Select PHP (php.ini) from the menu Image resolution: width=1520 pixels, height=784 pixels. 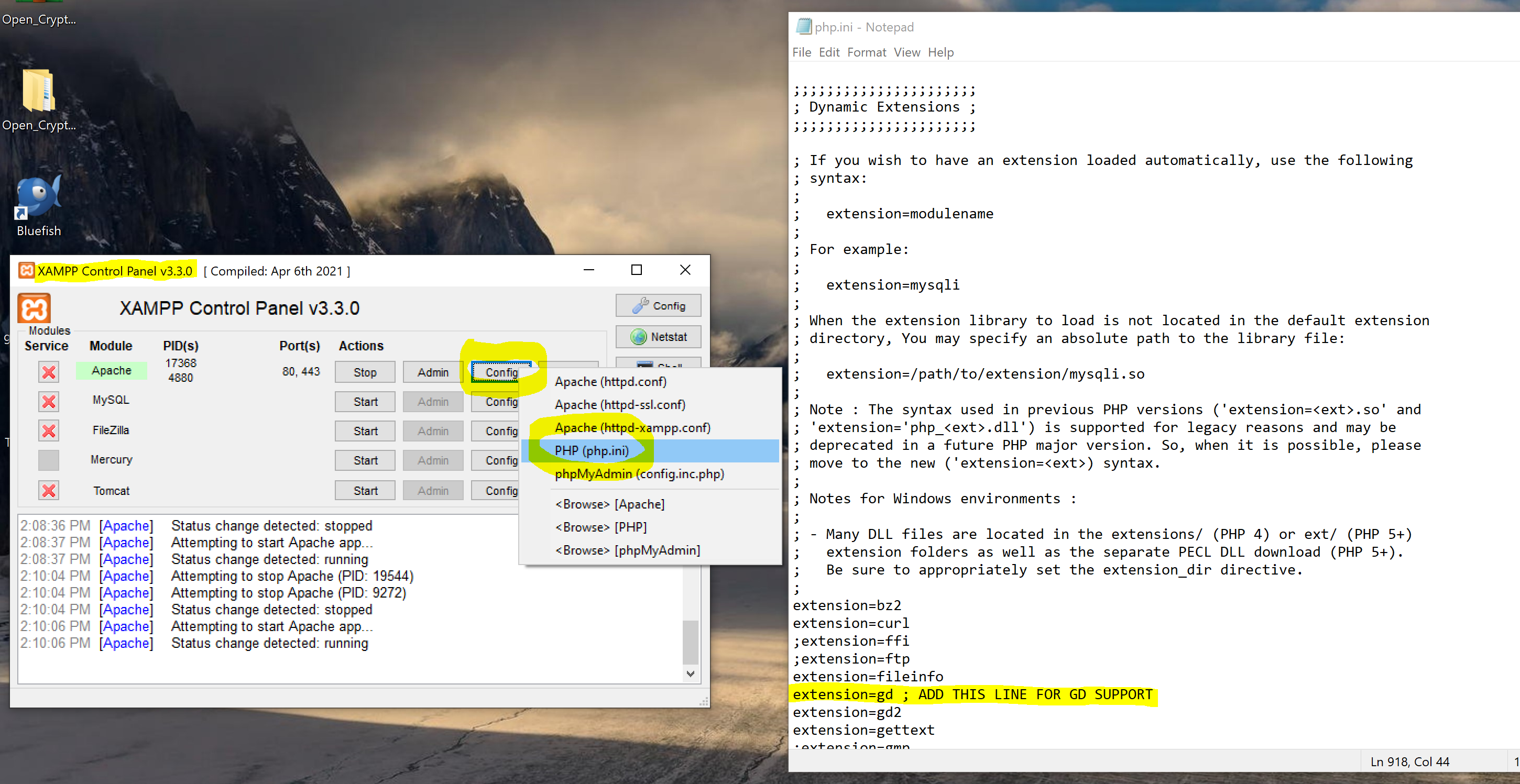point(591,451)
